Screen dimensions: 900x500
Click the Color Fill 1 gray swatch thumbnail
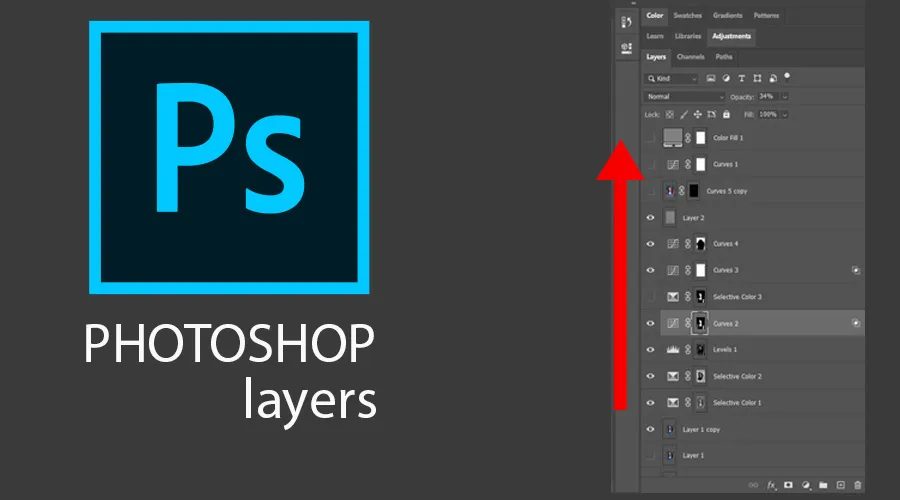[x=673, y=137]
